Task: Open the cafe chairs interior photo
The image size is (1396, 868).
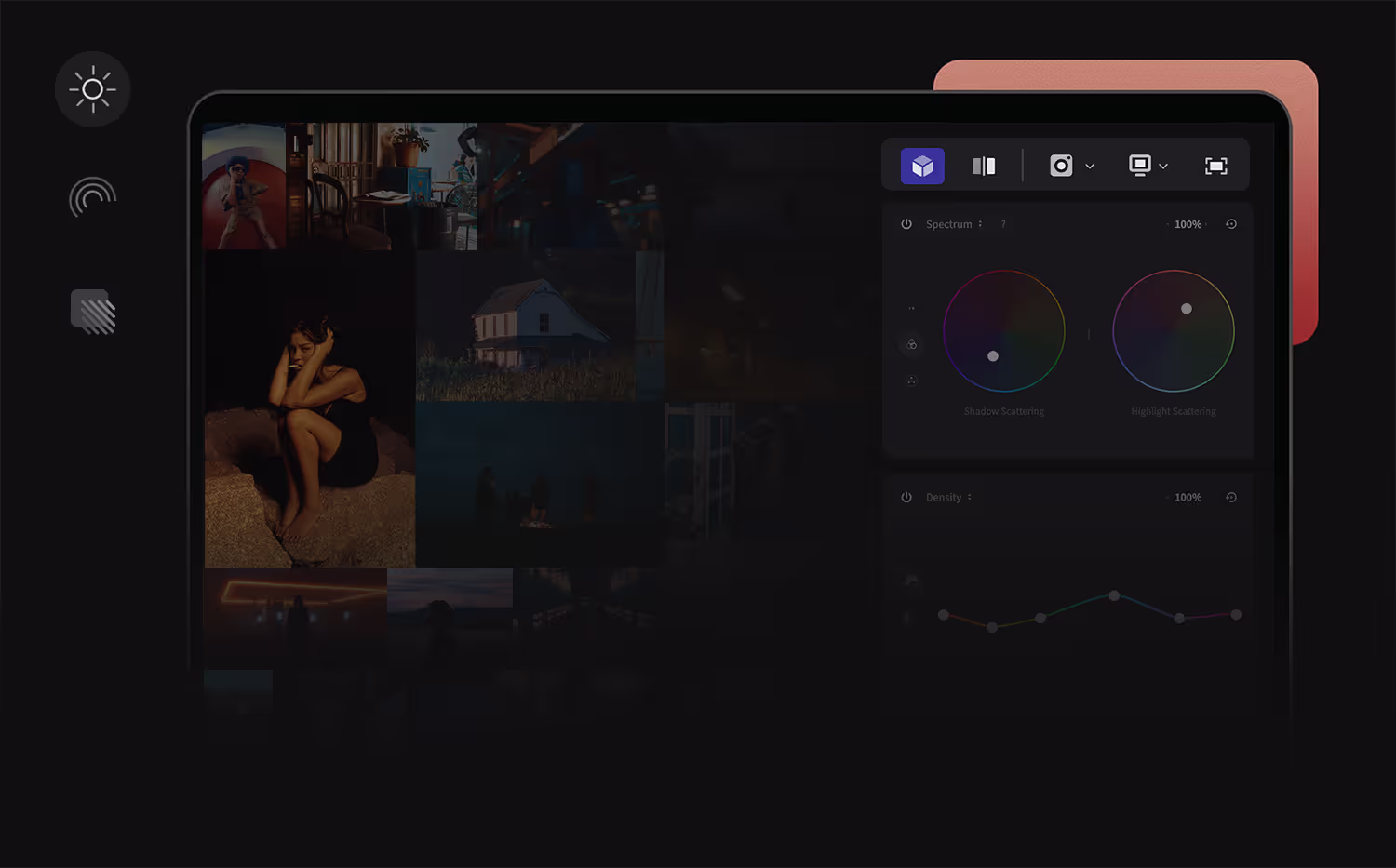Action: point(382,186)
